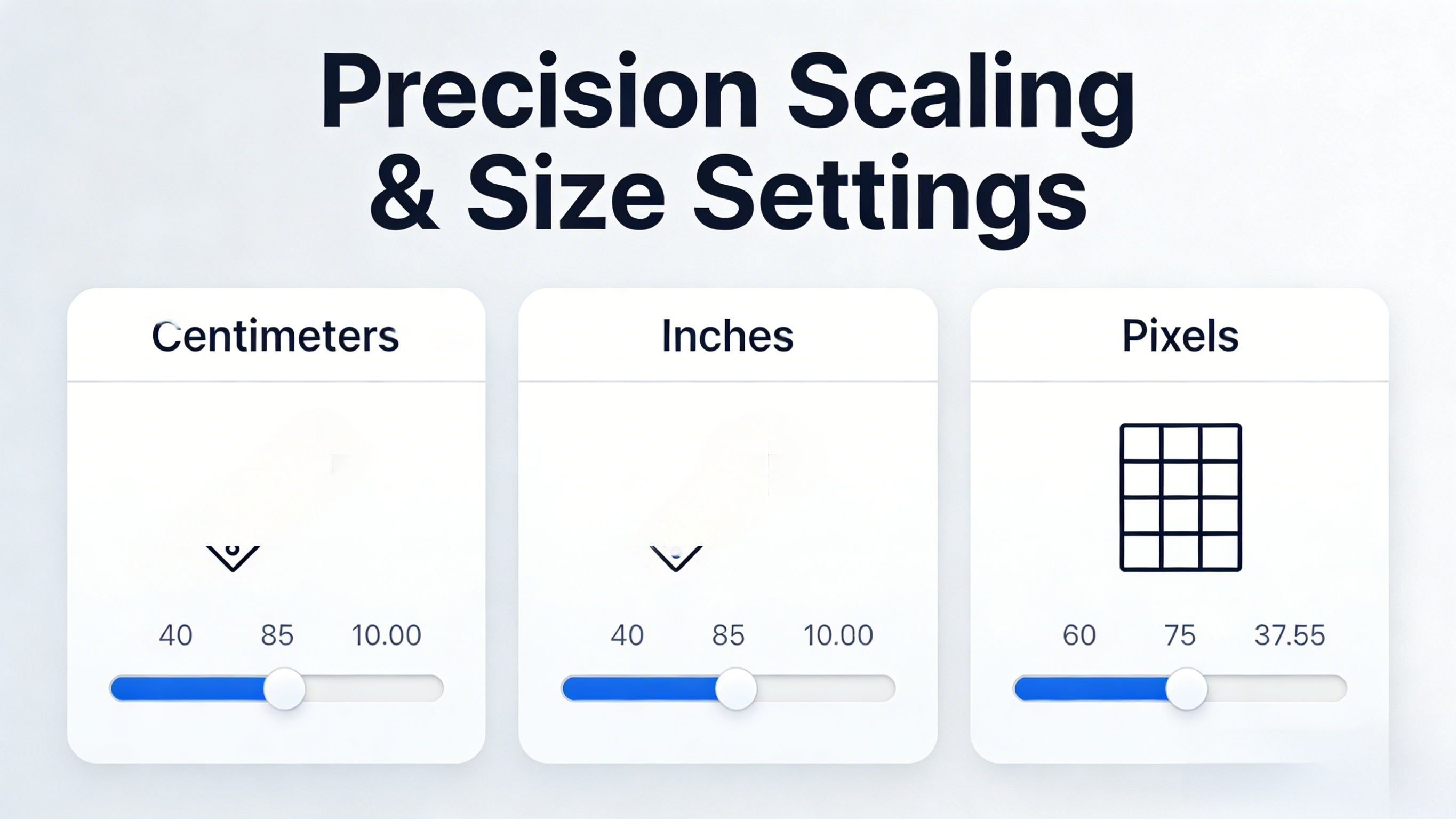Screen dimensions: 1456x819
Task: Click the unfilled track of the Pixels slider
Action: (x=1276, y=689)
